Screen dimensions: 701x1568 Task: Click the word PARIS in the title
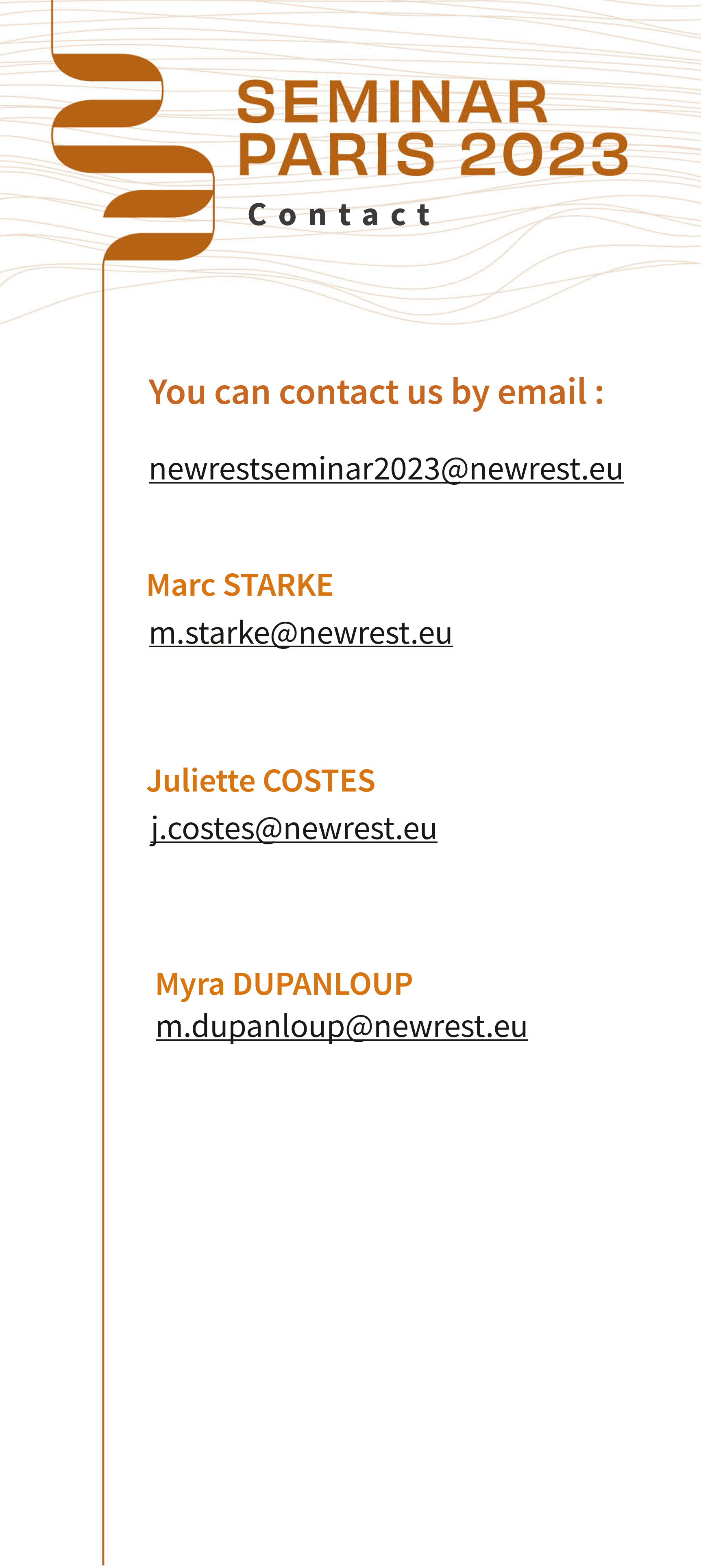pyautogui.click(x=337, y=155)
